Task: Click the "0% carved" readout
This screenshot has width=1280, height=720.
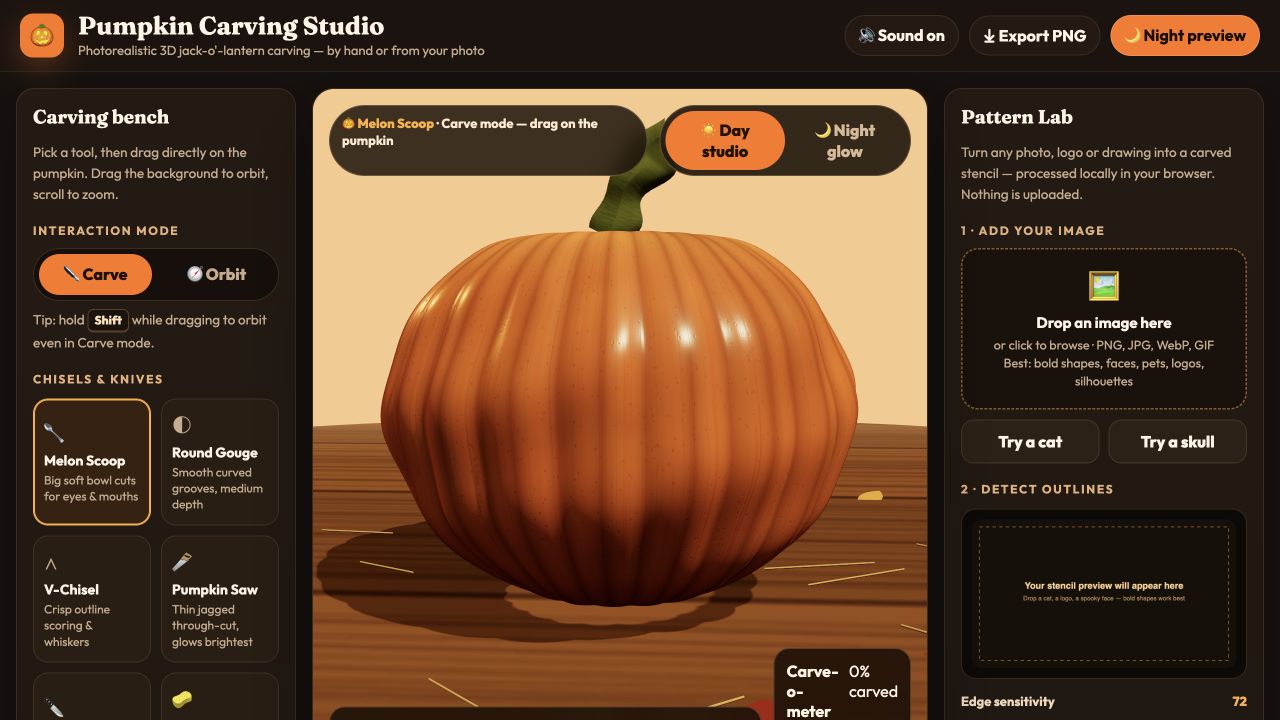Action: pyautogui.click(x=873, y=681)
